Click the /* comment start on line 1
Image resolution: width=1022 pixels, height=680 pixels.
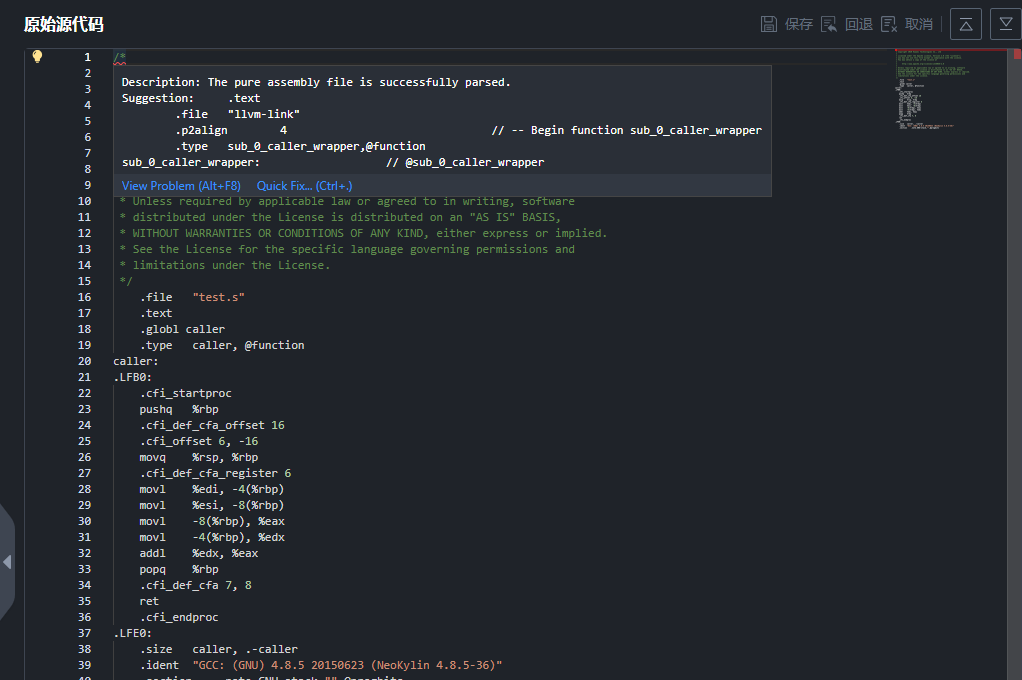point(119,57)
